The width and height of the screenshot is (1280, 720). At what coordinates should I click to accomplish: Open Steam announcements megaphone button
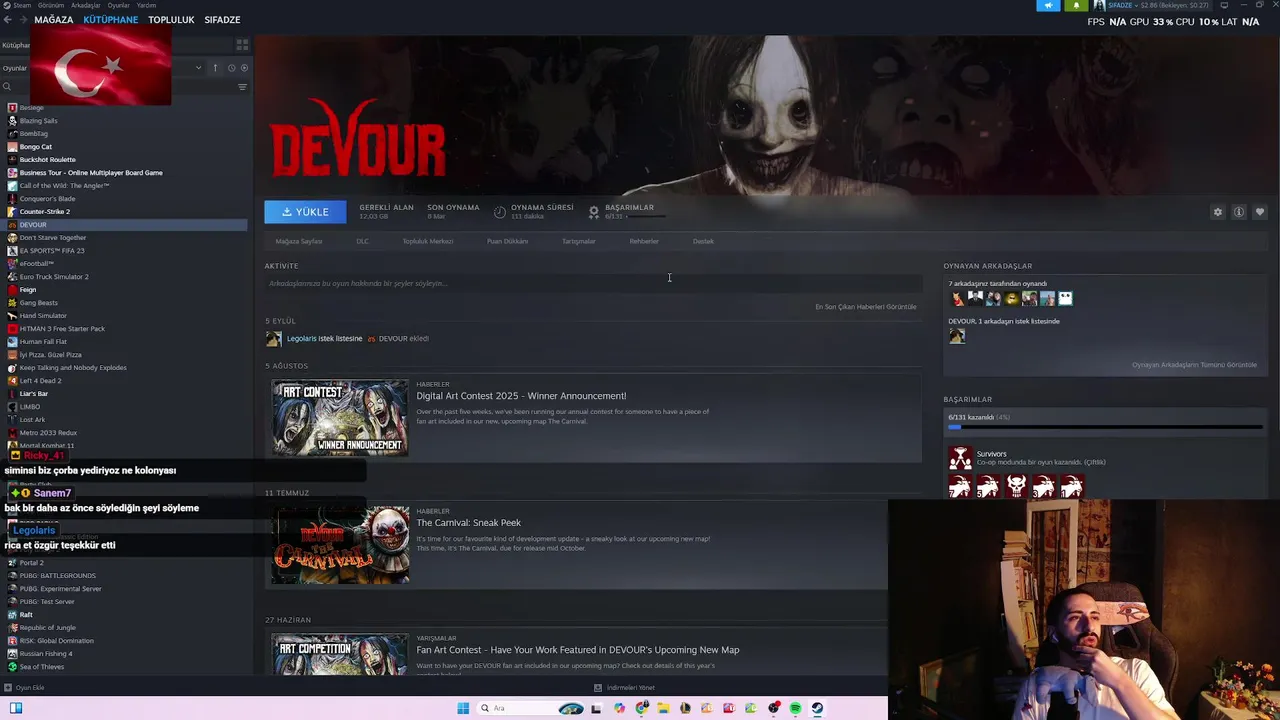pyautogui.click(x=1048, y=5)
